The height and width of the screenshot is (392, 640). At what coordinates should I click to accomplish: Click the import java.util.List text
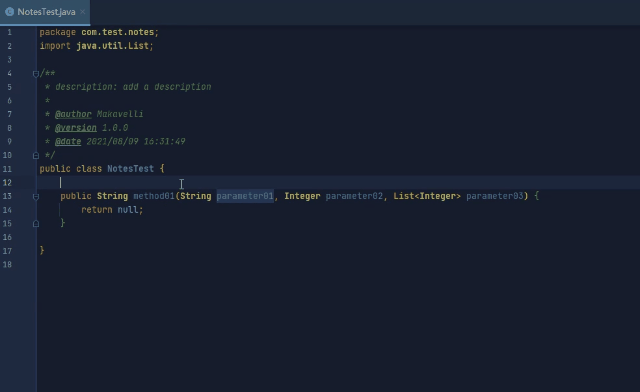(x=96, y=46)
